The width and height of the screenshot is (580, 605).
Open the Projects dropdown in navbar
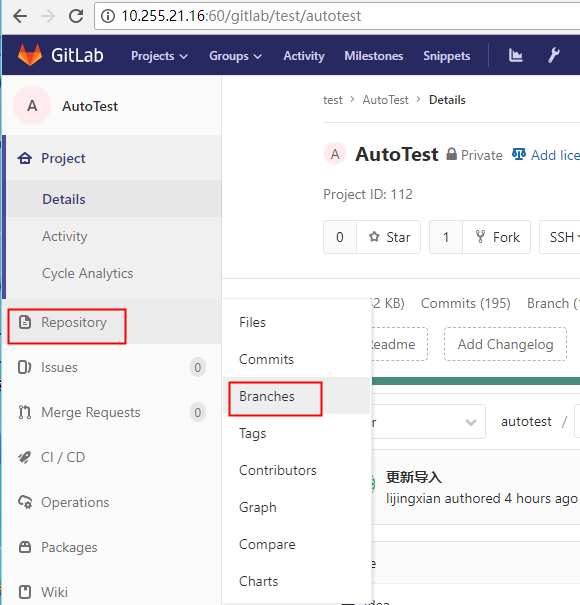click(159, 56)
